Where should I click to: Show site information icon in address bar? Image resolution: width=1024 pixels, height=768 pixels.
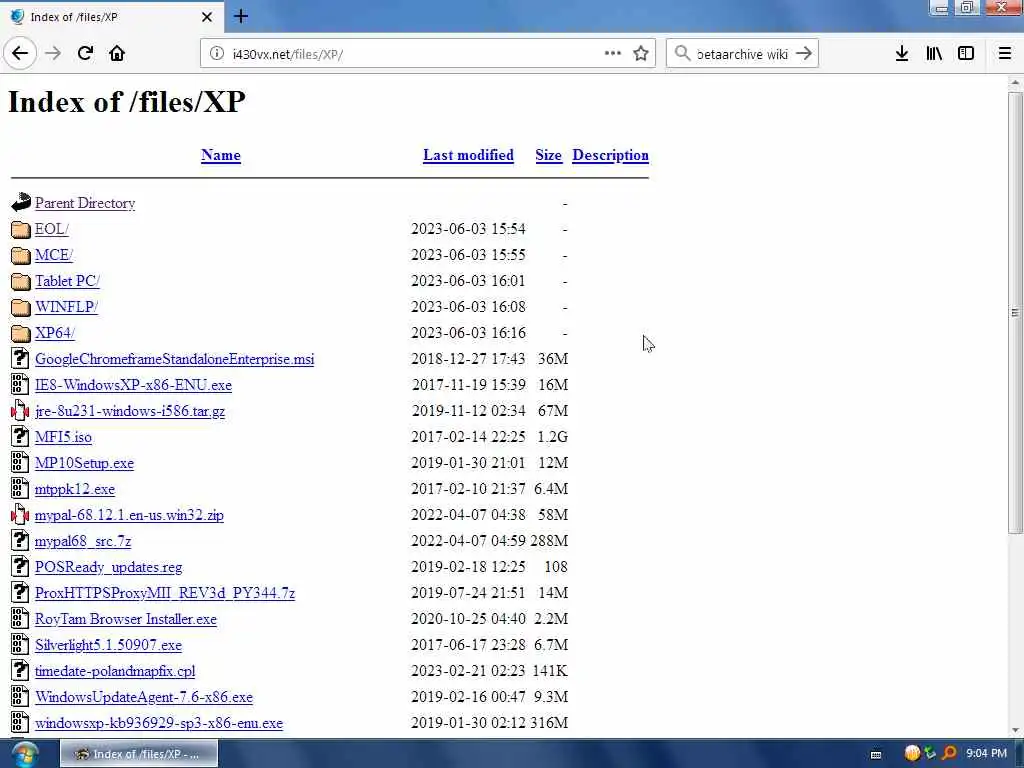(216, 54)
